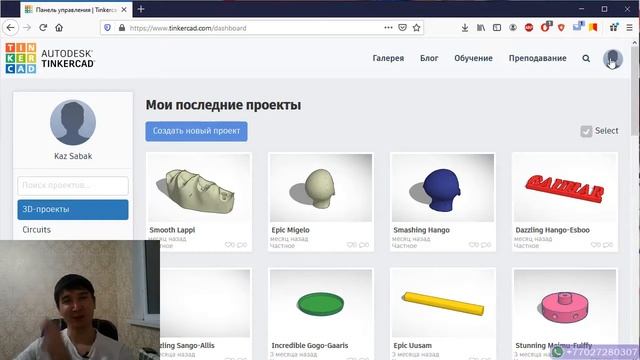Click the Incredible Gogo-Gaaris project title
Image resolution: width=640 pixels, height=360 pixels.
(x=310, y=345)
